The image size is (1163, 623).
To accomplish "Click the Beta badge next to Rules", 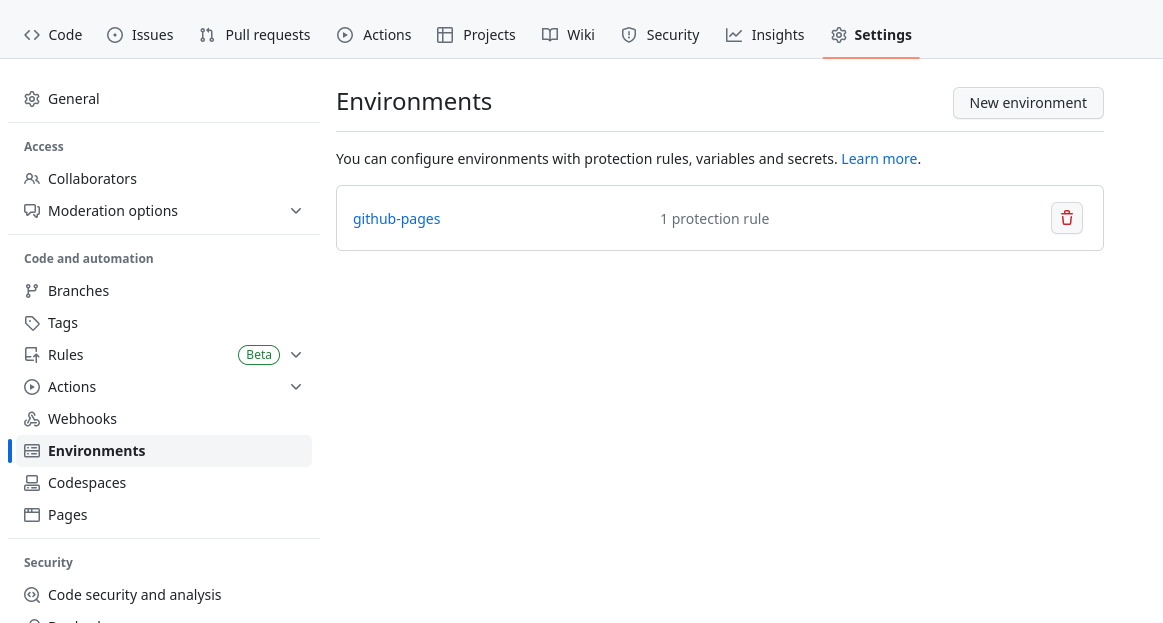I will (259, 354).
